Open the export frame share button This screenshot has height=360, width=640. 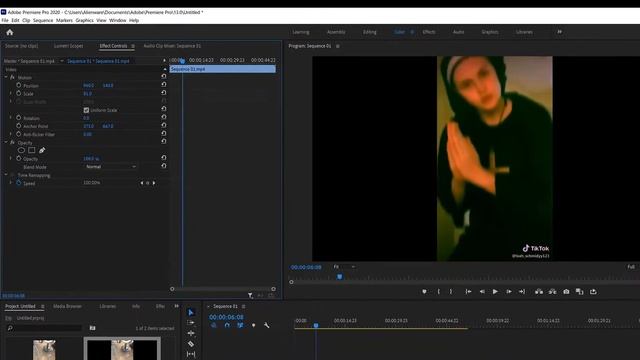[593, 291]
